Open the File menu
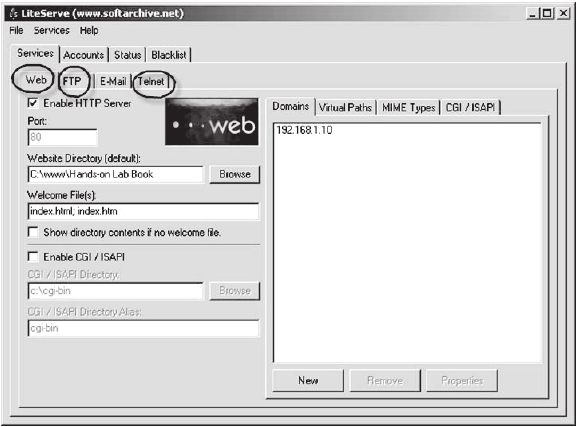Viewport: 576px width, 427px height. [16, 30]
